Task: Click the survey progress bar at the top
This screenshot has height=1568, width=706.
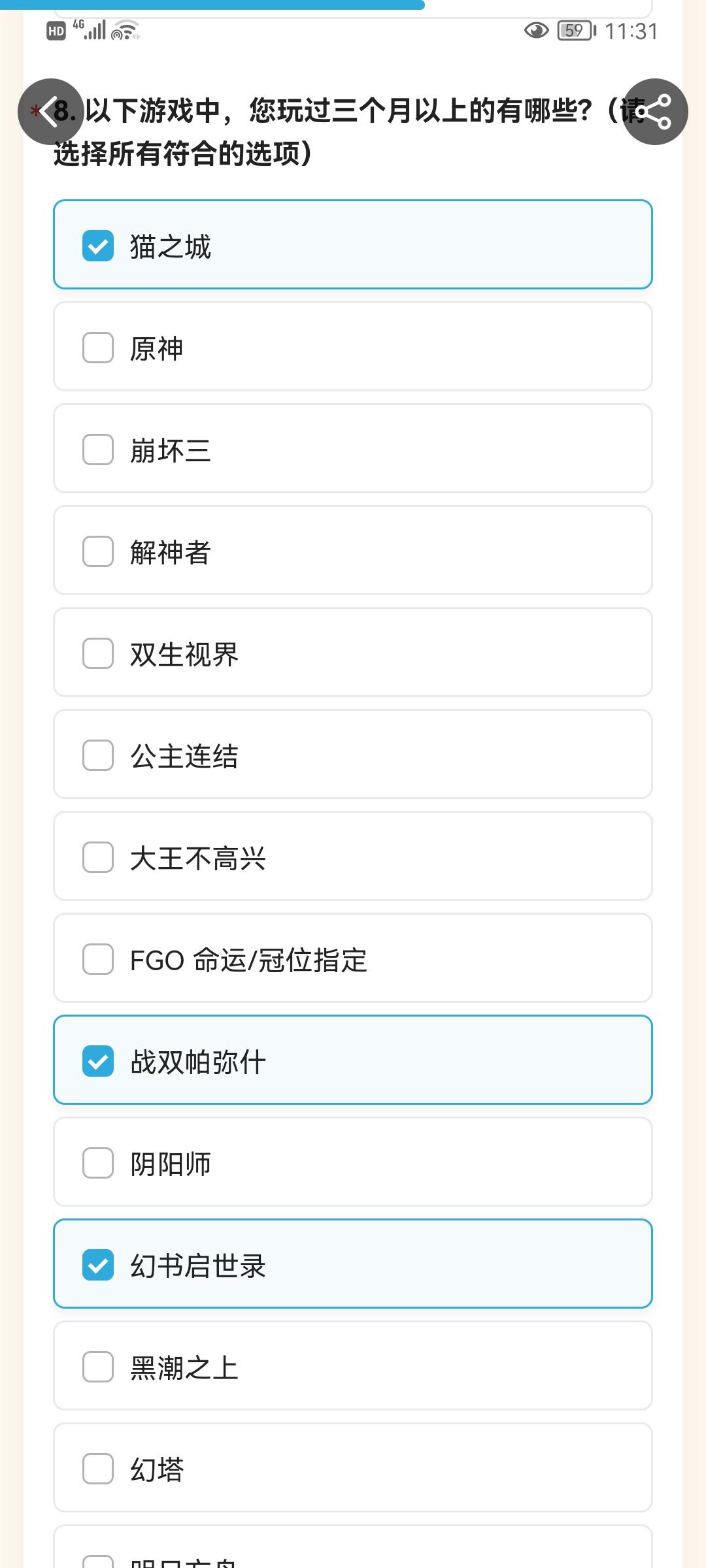Action: tap(212, 5)
